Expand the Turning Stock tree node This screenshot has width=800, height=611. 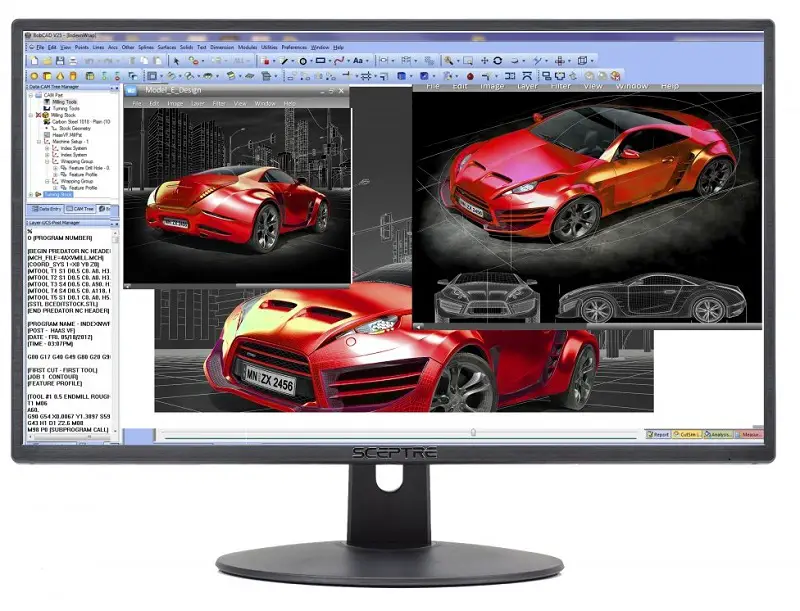tap(31, 194)
